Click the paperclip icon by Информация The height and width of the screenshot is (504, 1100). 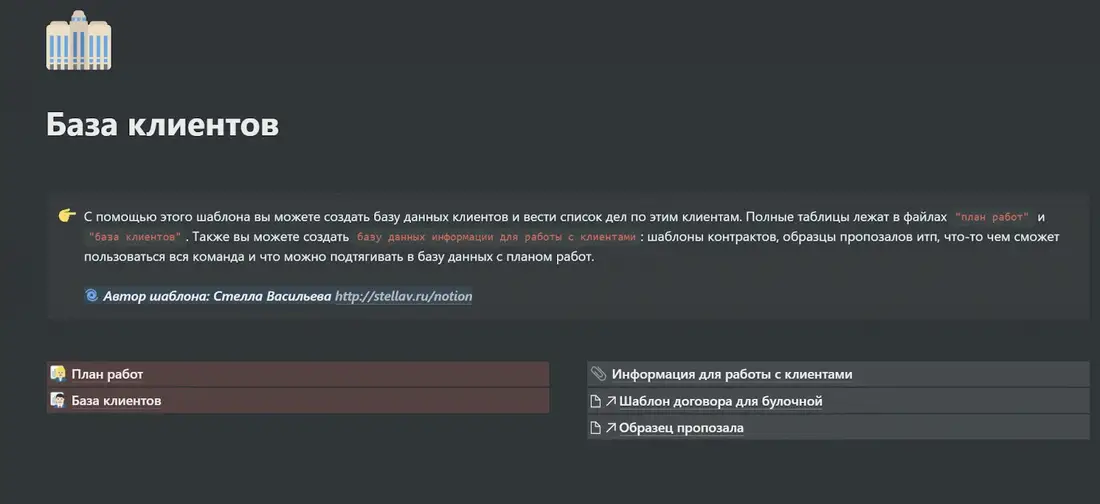[x=598, y=373]
